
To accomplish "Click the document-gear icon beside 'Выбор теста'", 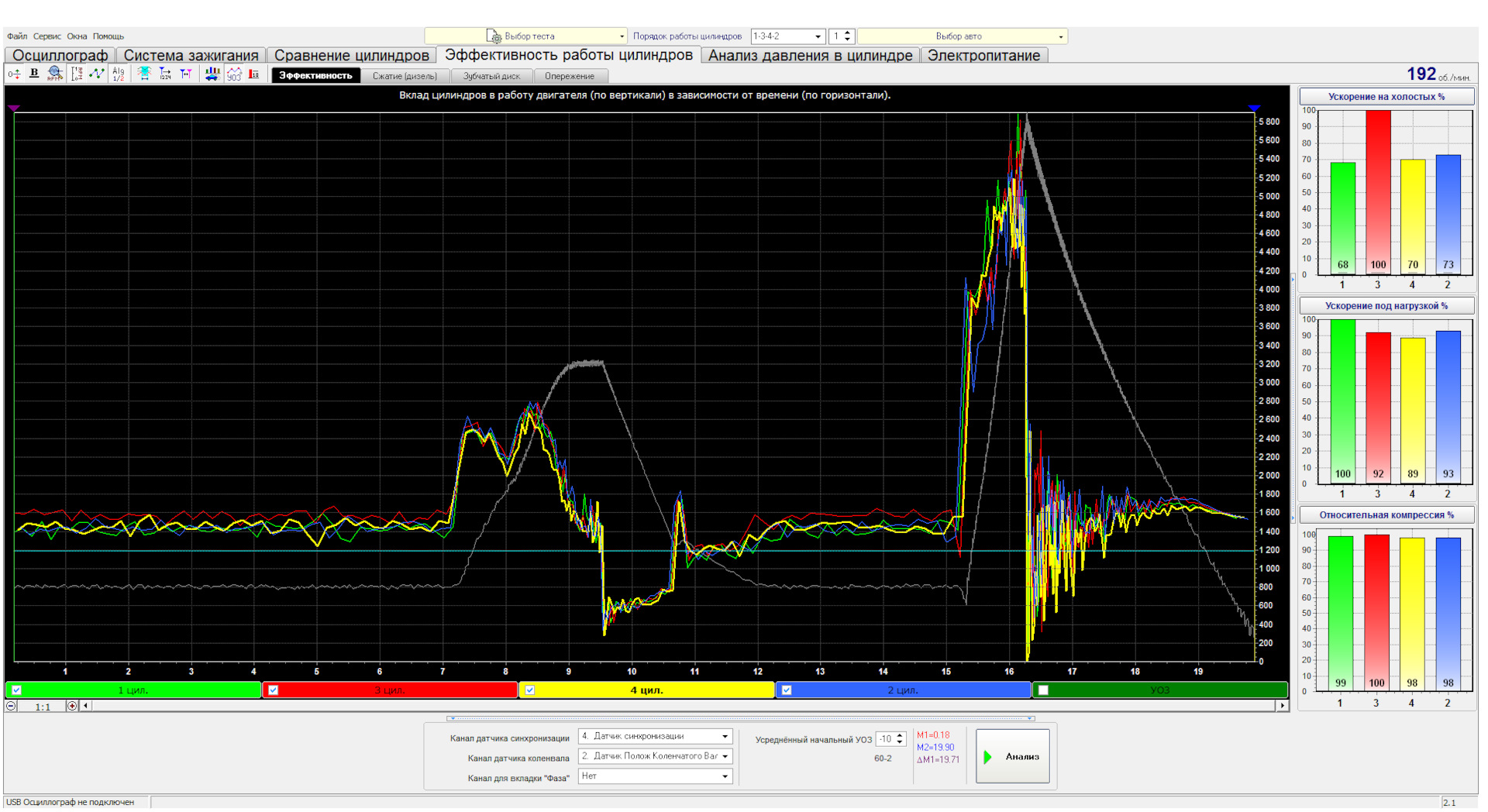I will click(x=494, y=36).
